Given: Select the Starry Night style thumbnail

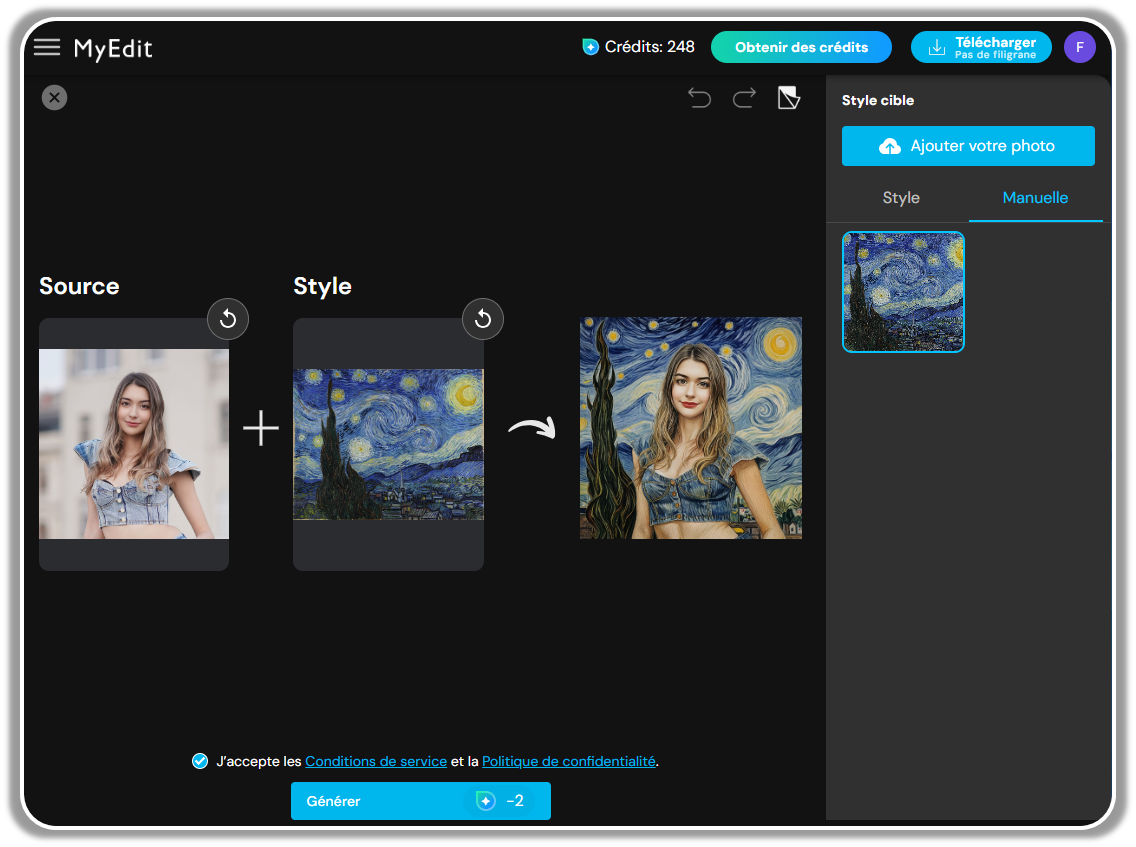Looking at the screenshot, I should point(903,292).
